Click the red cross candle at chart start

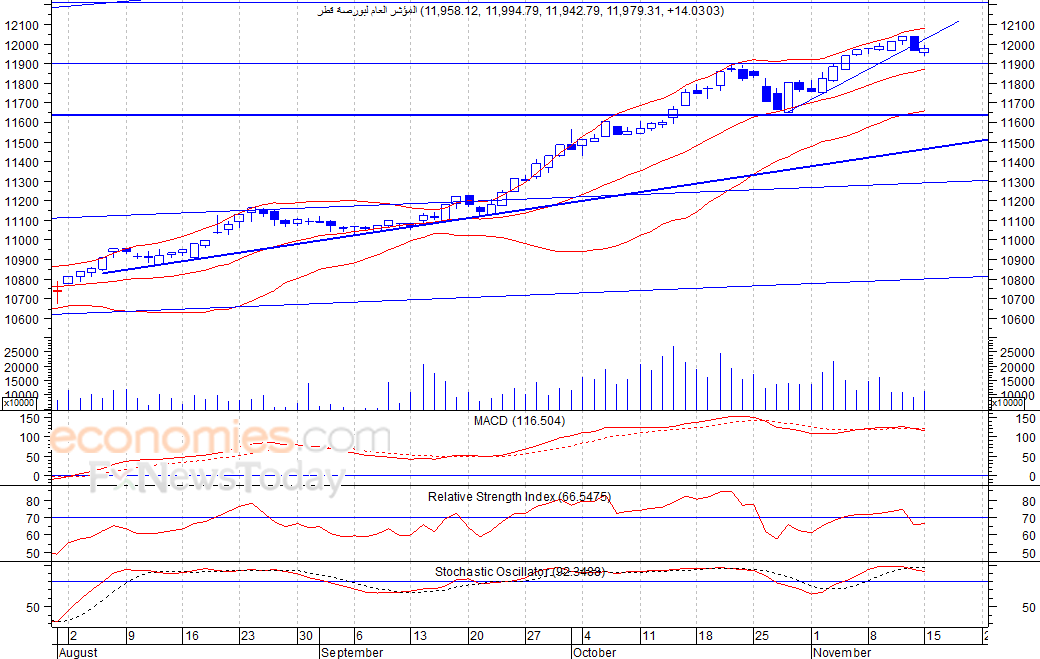[58, 291]
